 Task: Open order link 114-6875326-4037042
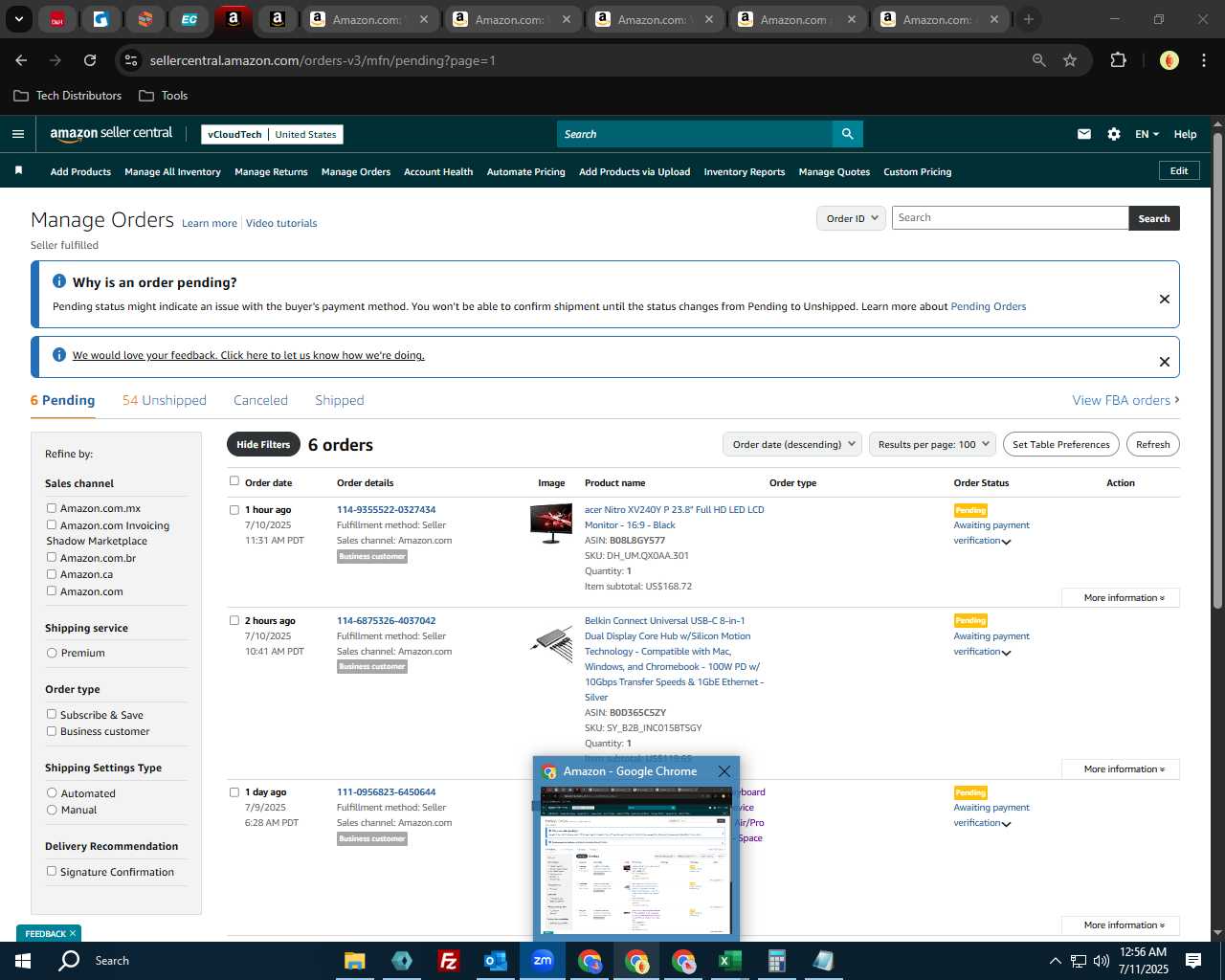(x=386, y=620)
